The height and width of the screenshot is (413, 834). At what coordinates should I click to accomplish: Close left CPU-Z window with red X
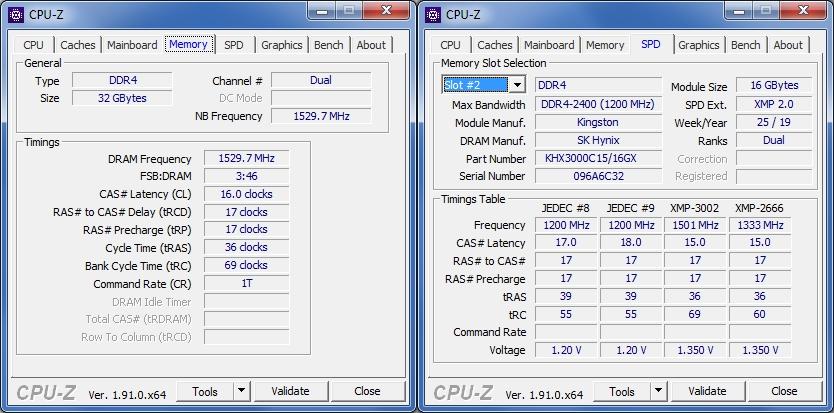tap(387, 11)
